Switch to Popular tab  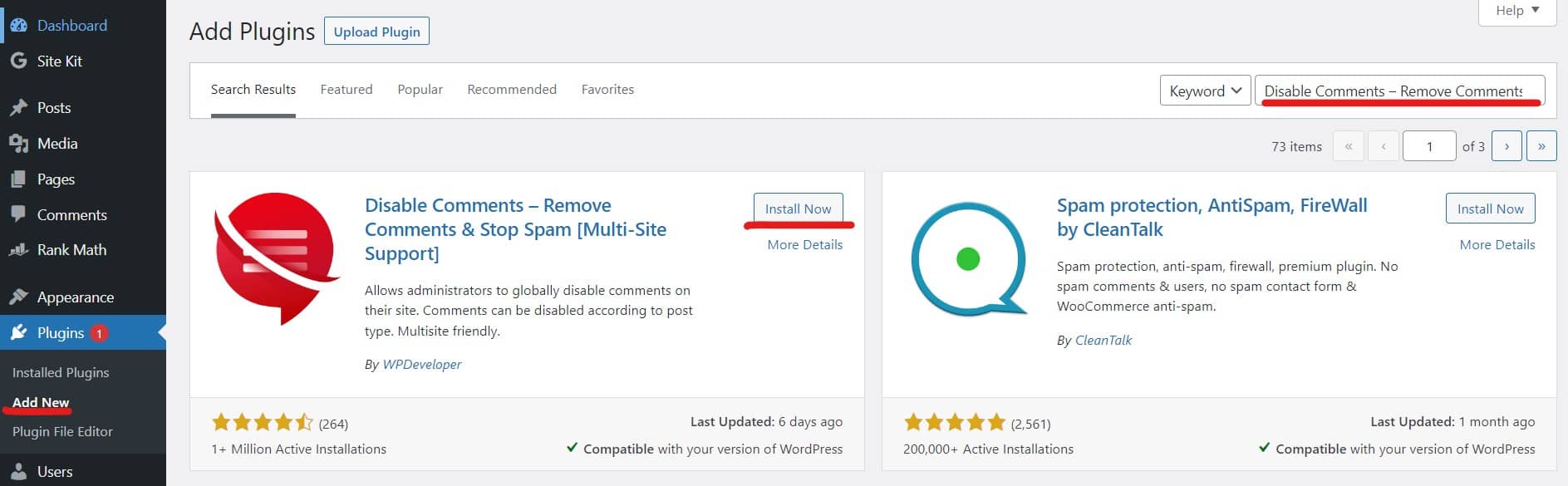tap(420, 90)
